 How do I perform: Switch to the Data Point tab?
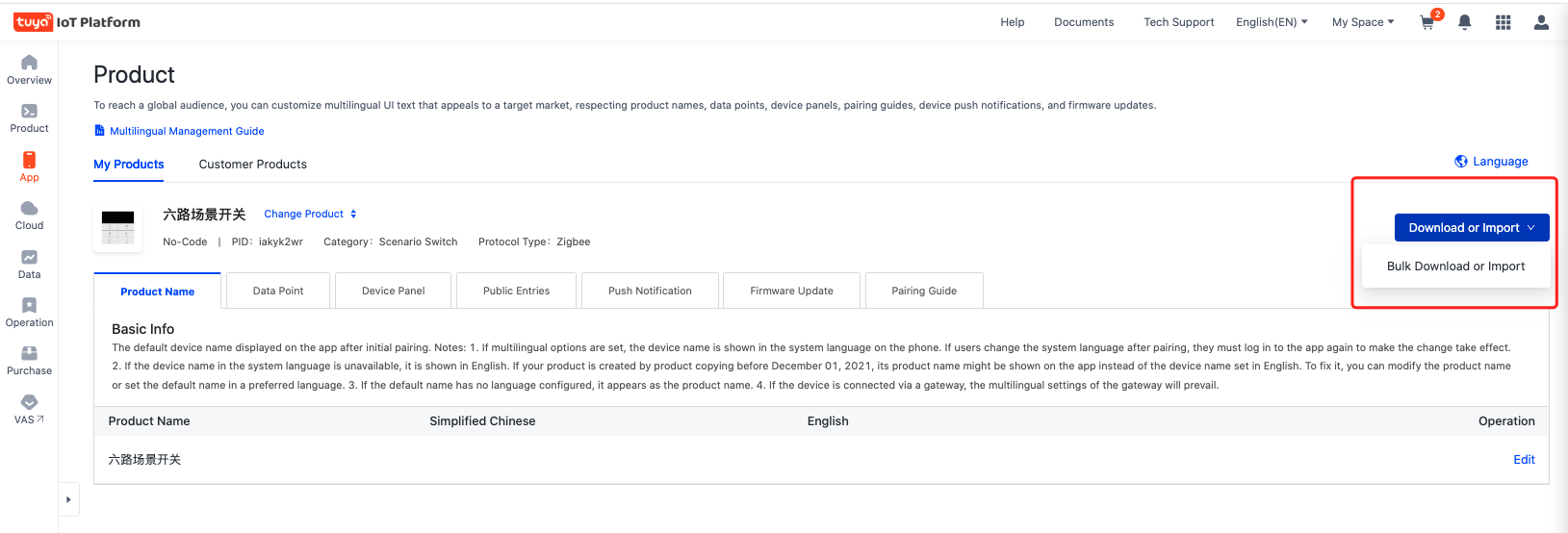[x=278, y=291]
